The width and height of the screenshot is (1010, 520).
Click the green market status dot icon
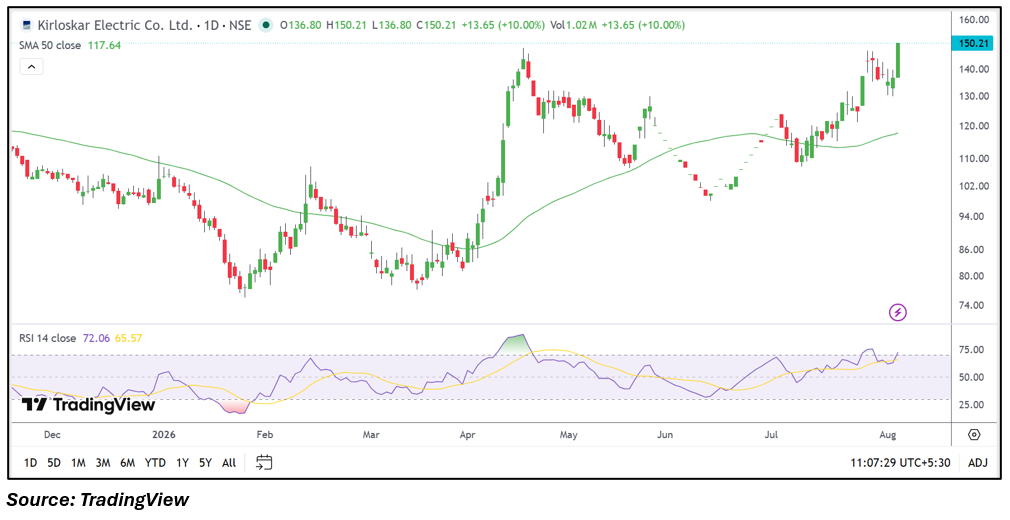(265, 26)
